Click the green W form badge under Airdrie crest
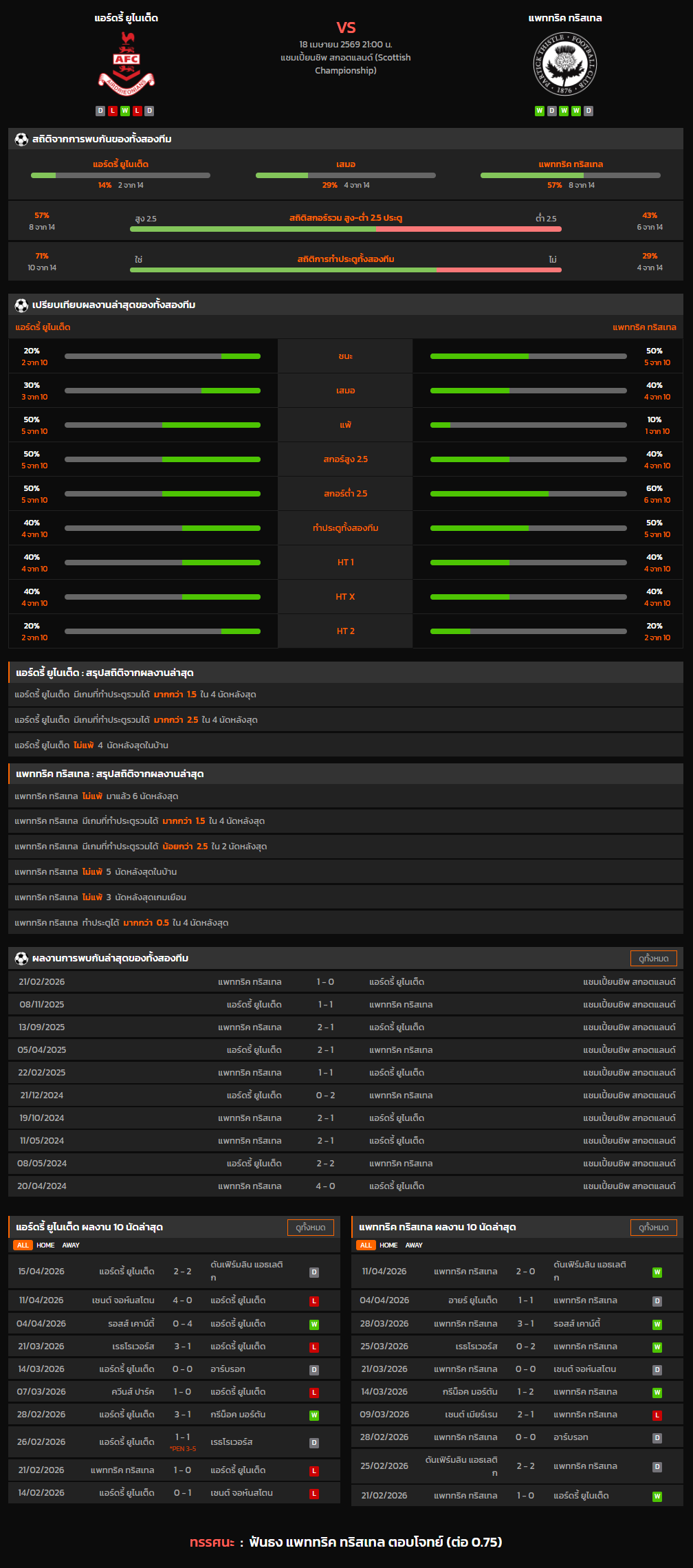This screenshot has width=693, height=1568. tap(125, 111)
